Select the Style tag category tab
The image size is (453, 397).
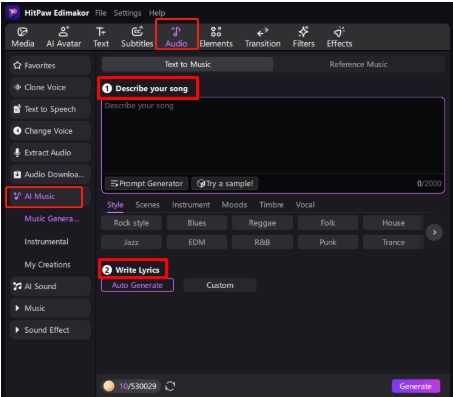click(x=115, y=205)
